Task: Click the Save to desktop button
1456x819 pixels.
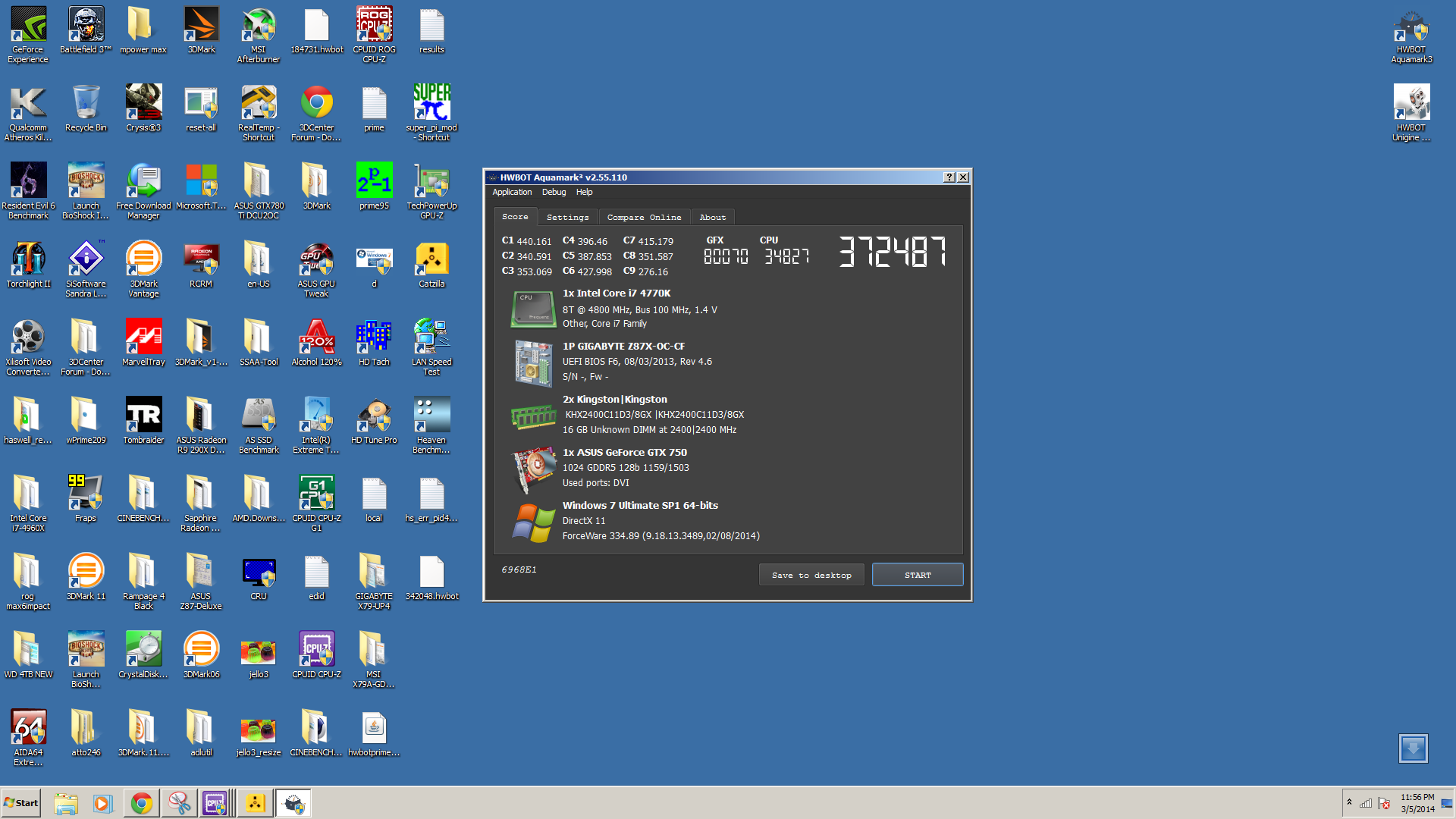Action: pyautogui.click(x=811, y=575)
